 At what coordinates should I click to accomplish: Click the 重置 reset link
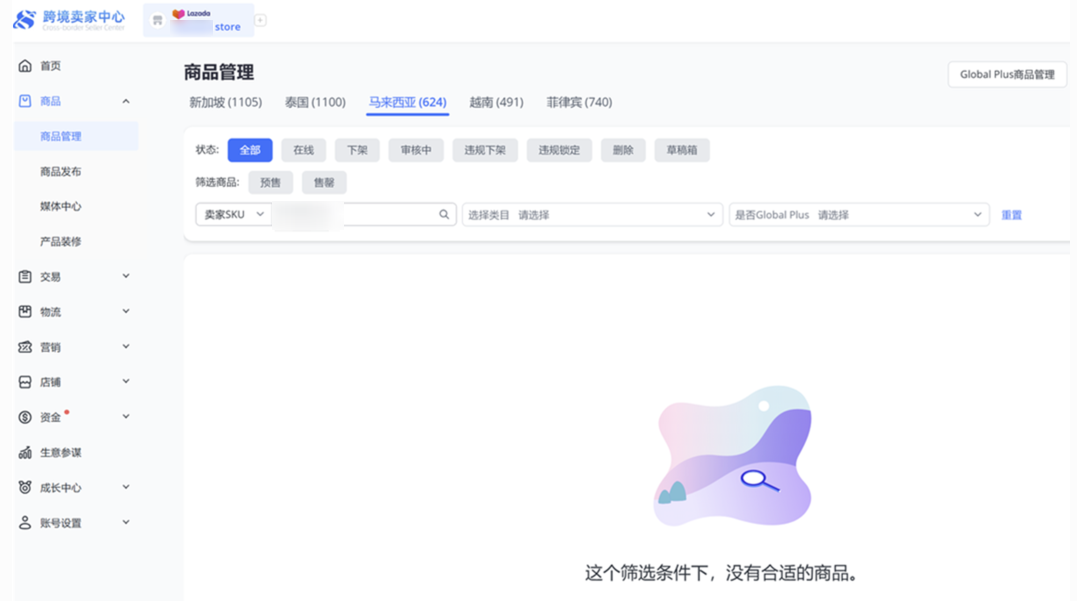(1012, 215)
